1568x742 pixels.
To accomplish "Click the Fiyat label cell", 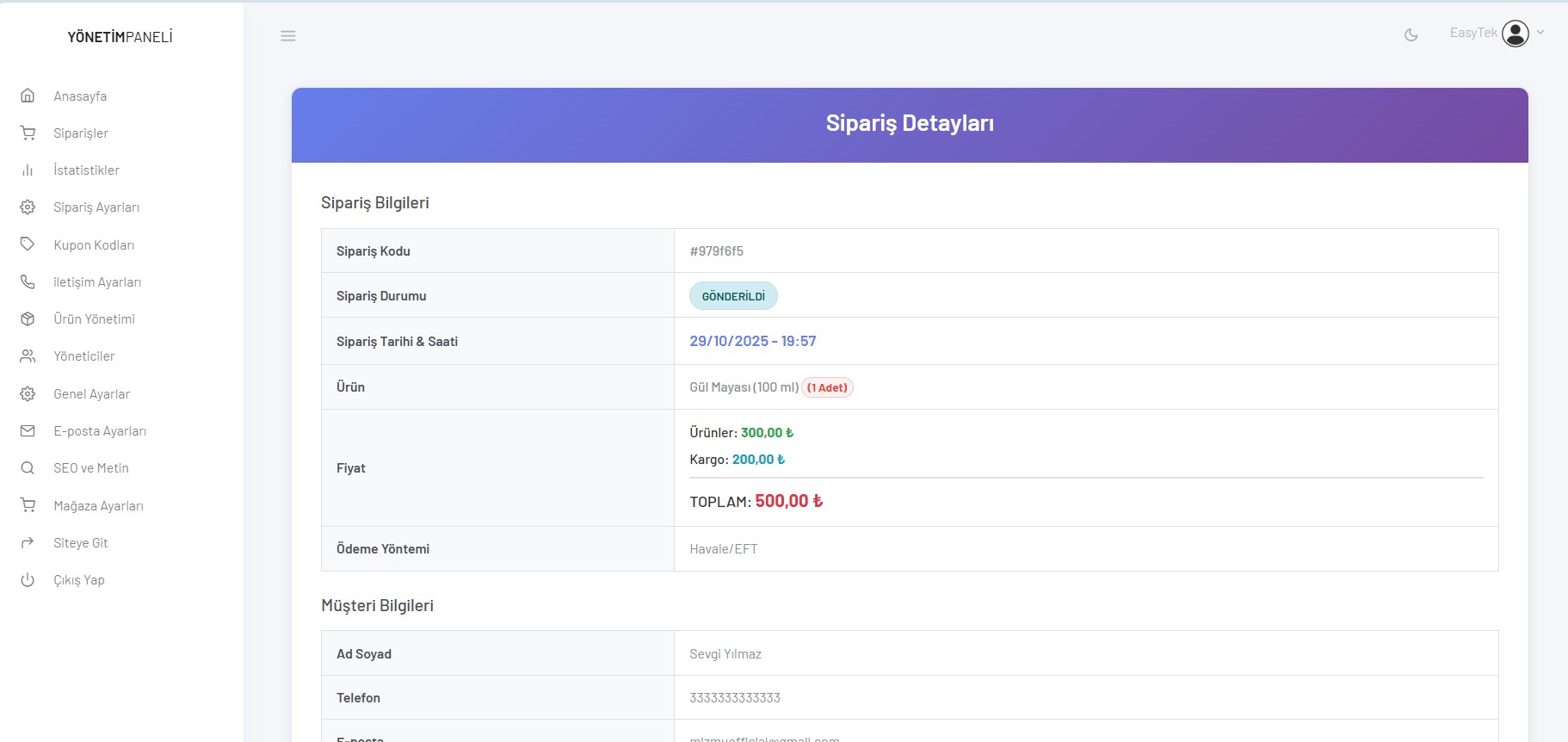I will 497,468.
